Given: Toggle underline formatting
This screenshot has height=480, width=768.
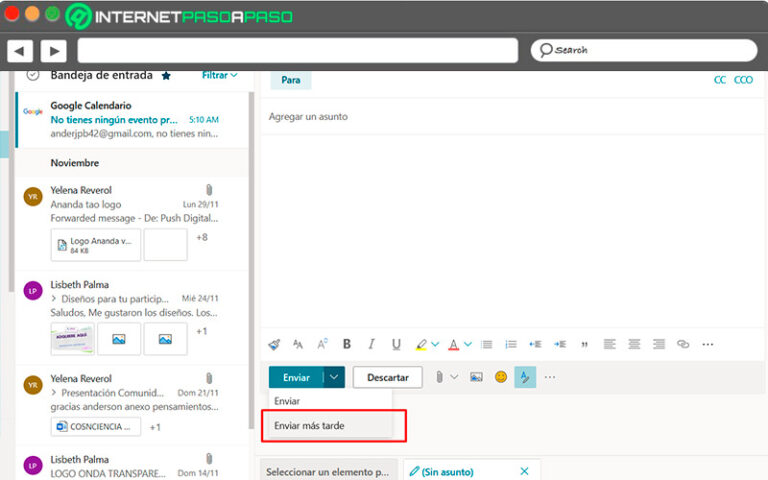Looking at the screenshot, I should 396,344.
